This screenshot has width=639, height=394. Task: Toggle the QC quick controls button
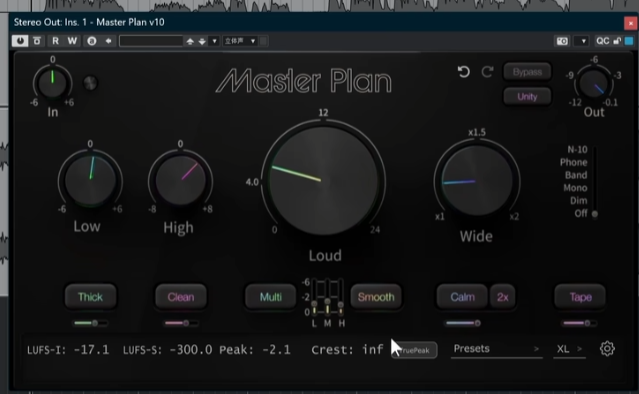tap(602, 41)
